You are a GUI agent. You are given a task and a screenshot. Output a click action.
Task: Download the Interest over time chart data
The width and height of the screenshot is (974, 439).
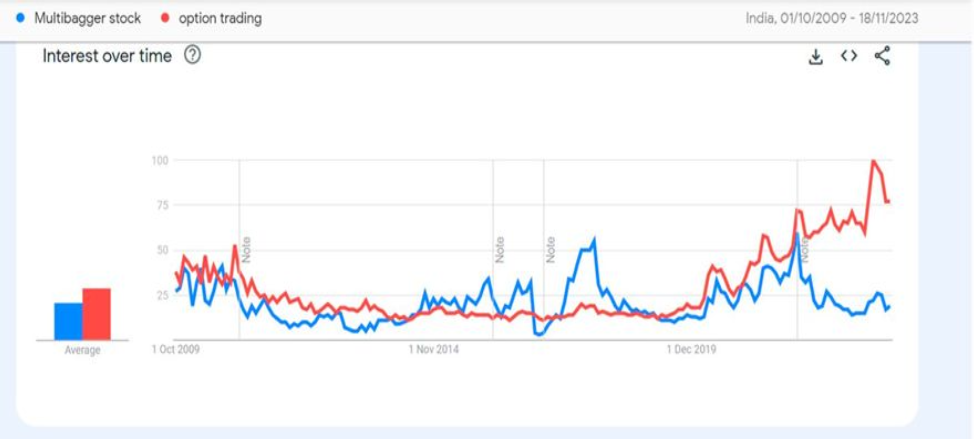pyautogui.click(x=816, y=57)
